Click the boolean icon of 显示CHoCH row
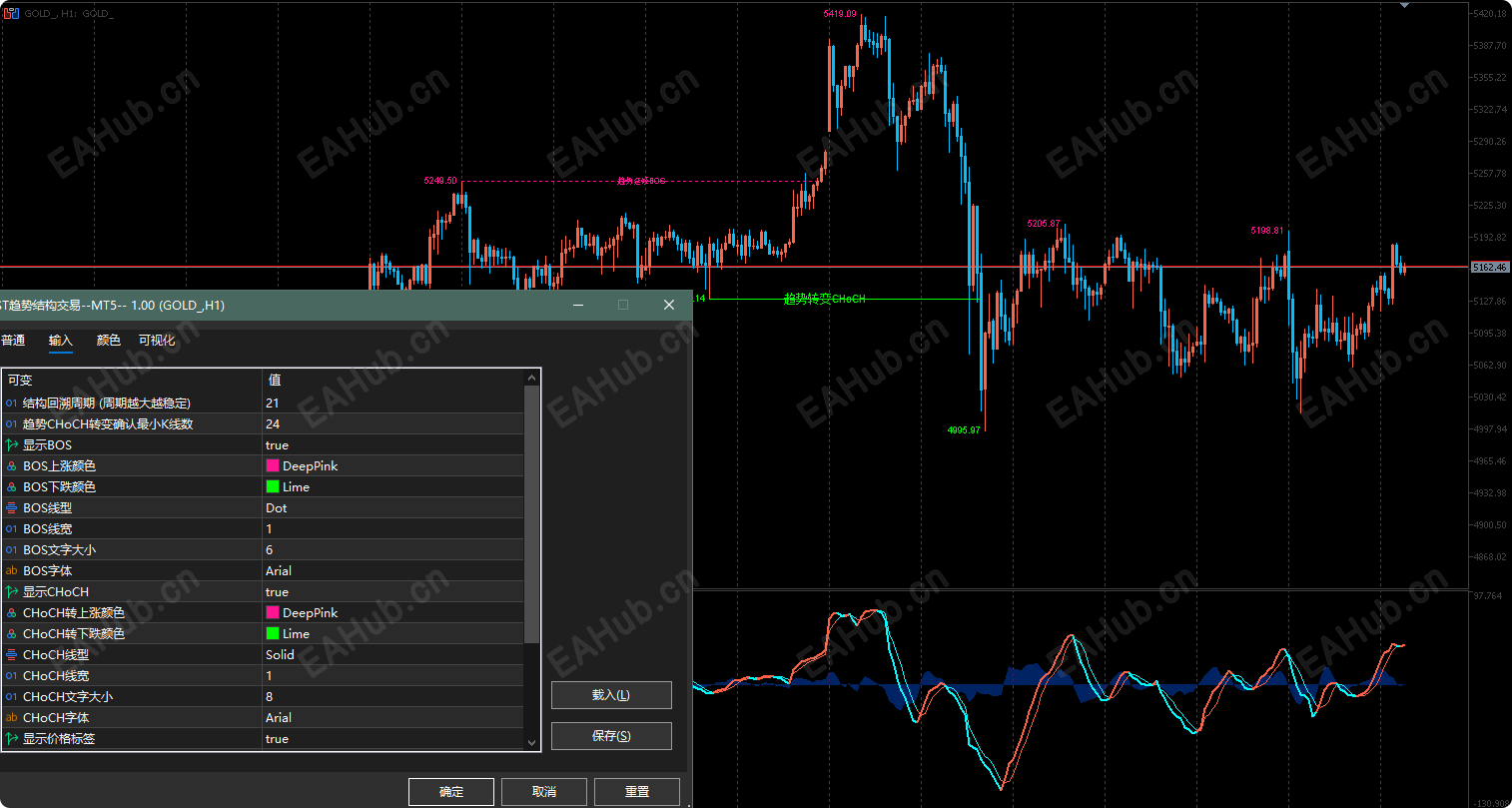Image resolution: width=1512 pixels, height=808 pixels. tap(12, 592)
